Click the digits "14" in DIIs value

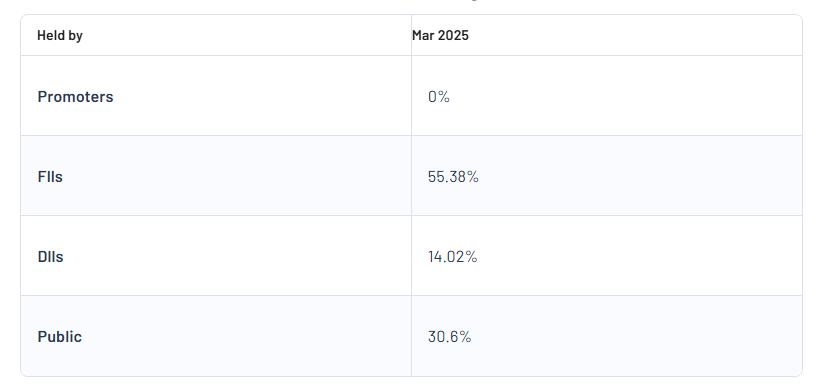pos(435,257)
